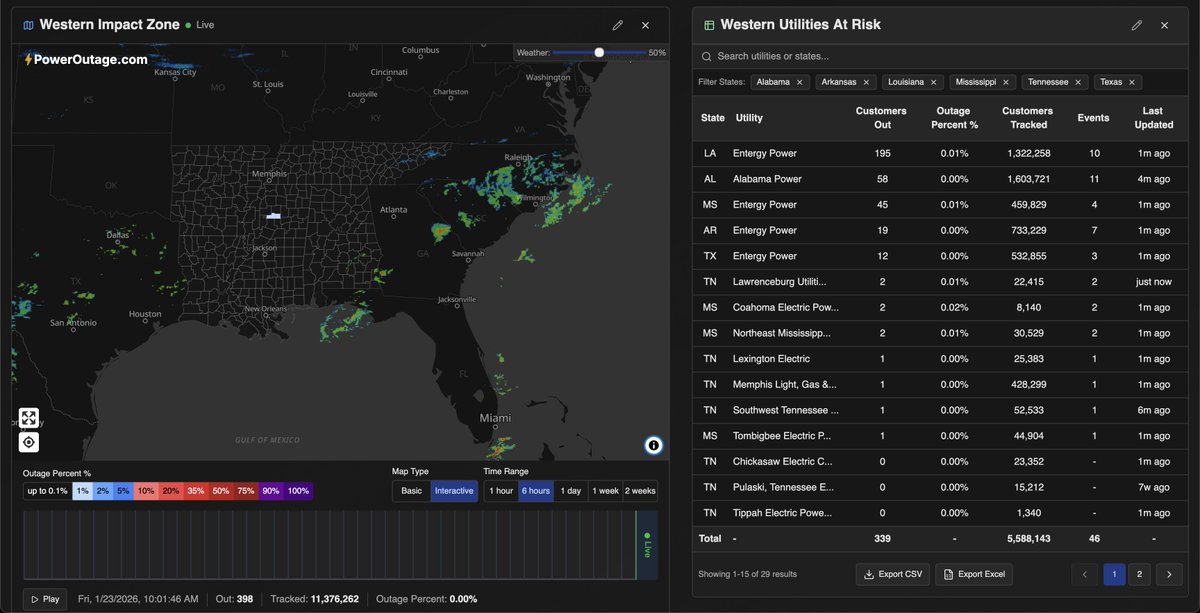Viewport: 1200px width, 613px height.
Task: Click the table icon beside Western Utilities title
Action: click(x=709, y=25)
